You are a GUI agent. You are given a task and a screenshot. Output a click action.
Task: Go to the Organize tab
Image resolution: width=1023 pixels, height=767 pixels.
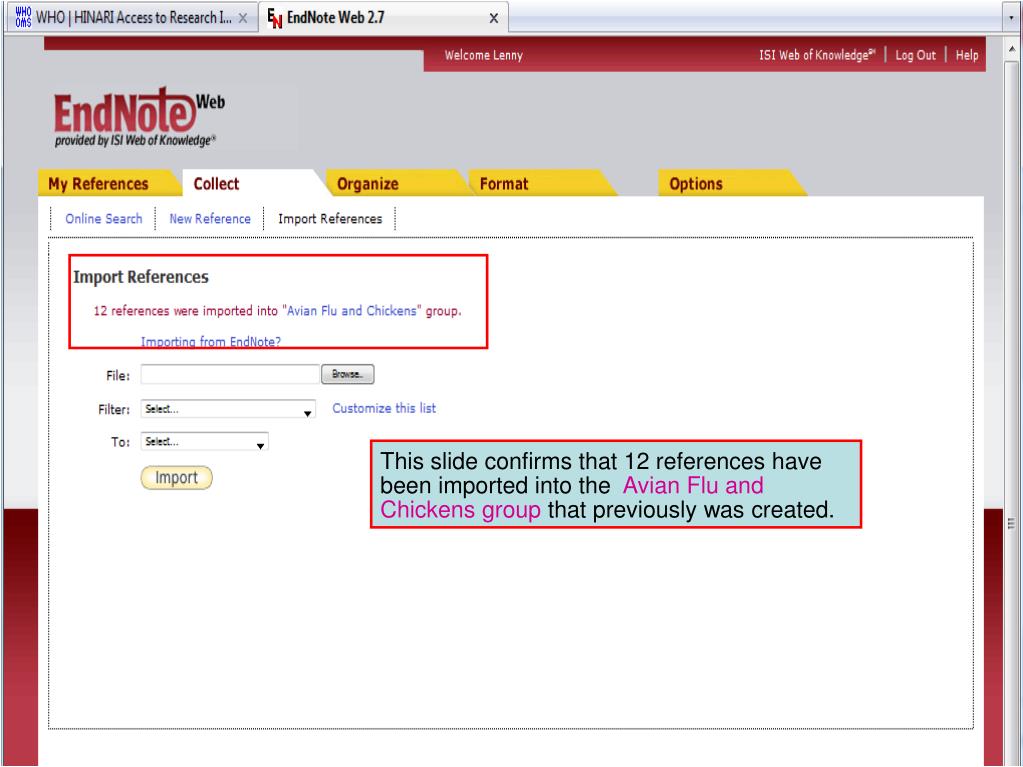(367, 184)
